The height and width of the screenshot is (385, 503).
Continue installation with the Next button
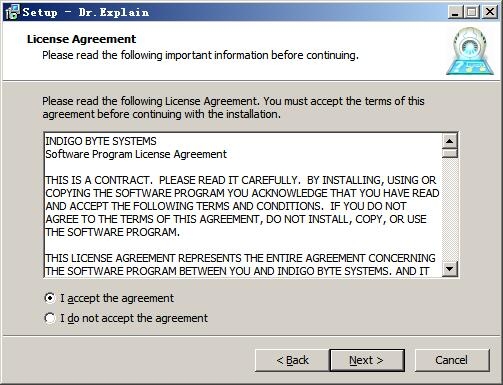click(367, 360)
